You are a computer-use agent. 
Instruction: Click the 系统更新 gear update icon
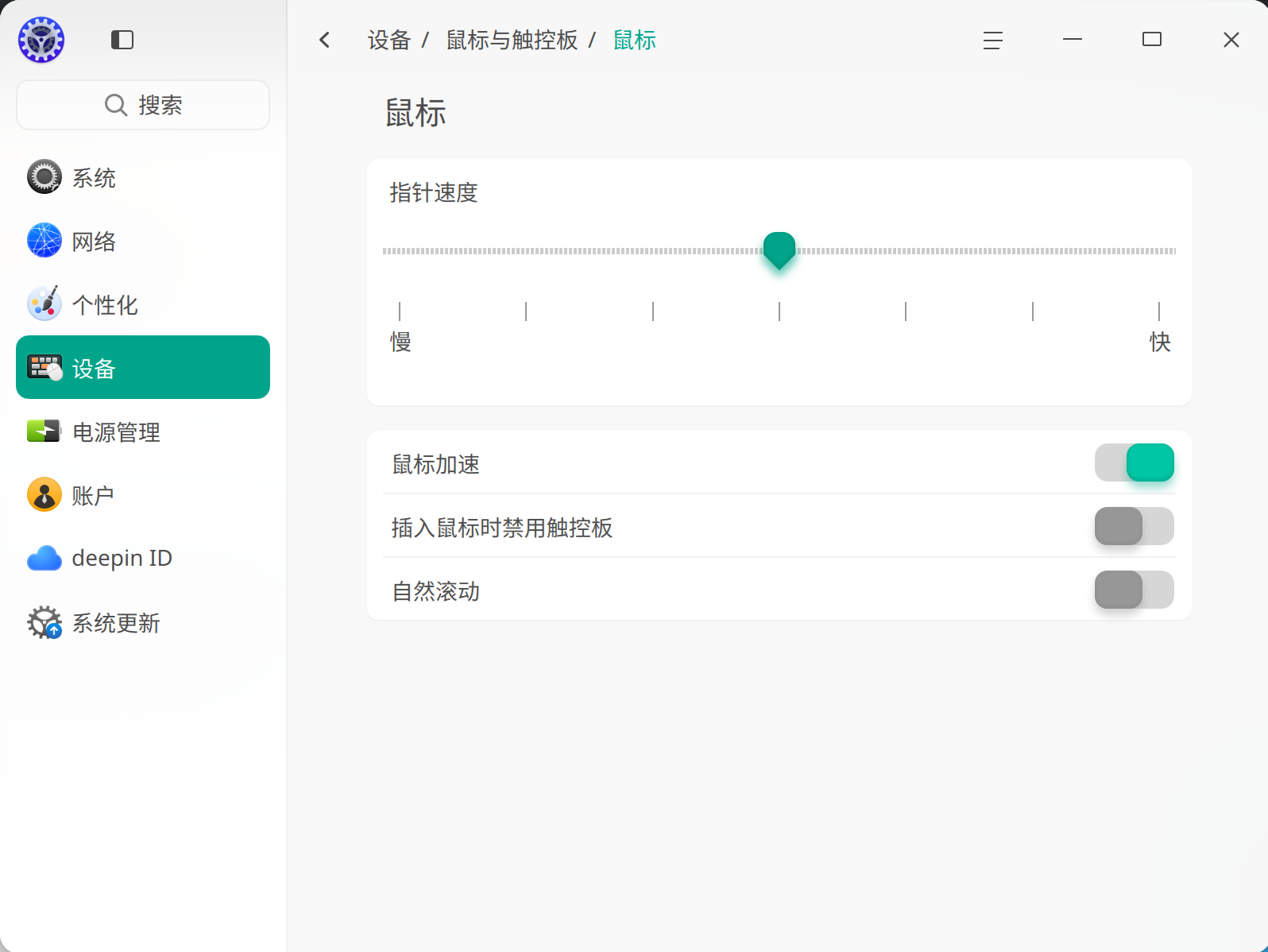[44, 622]
